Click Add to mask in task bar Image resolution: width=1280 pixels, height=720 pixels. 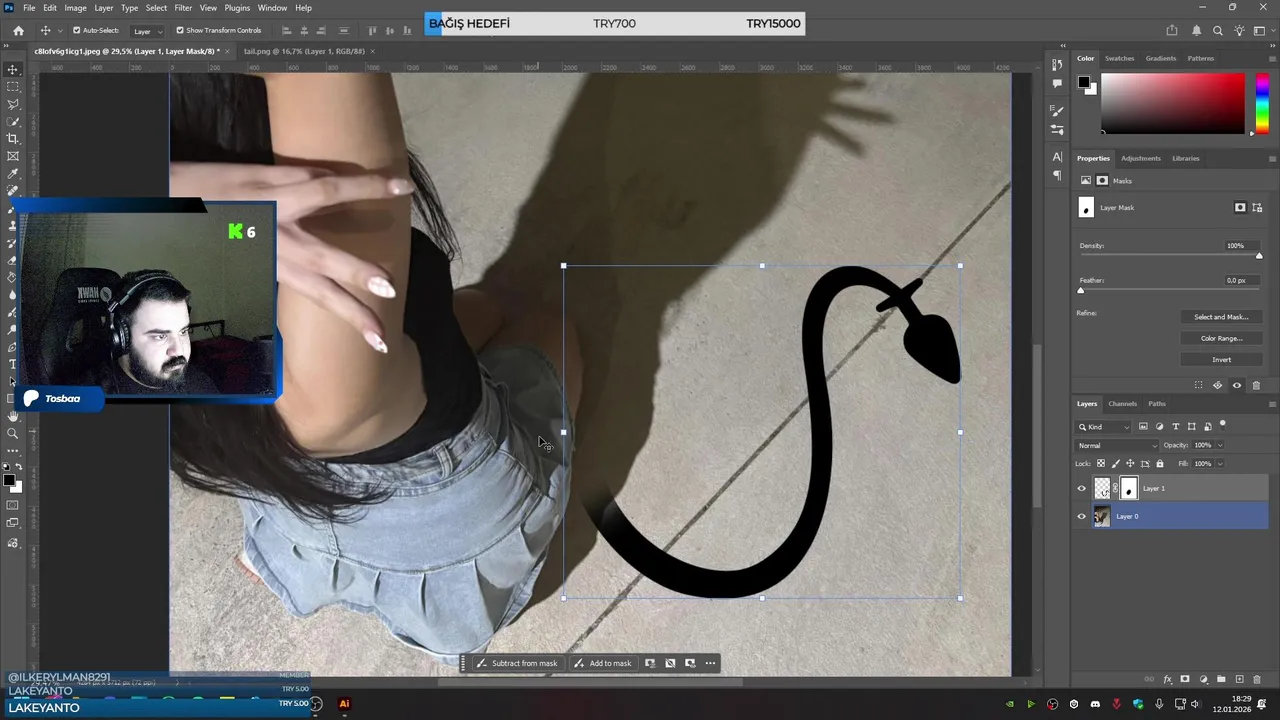[x=602, y=663]
